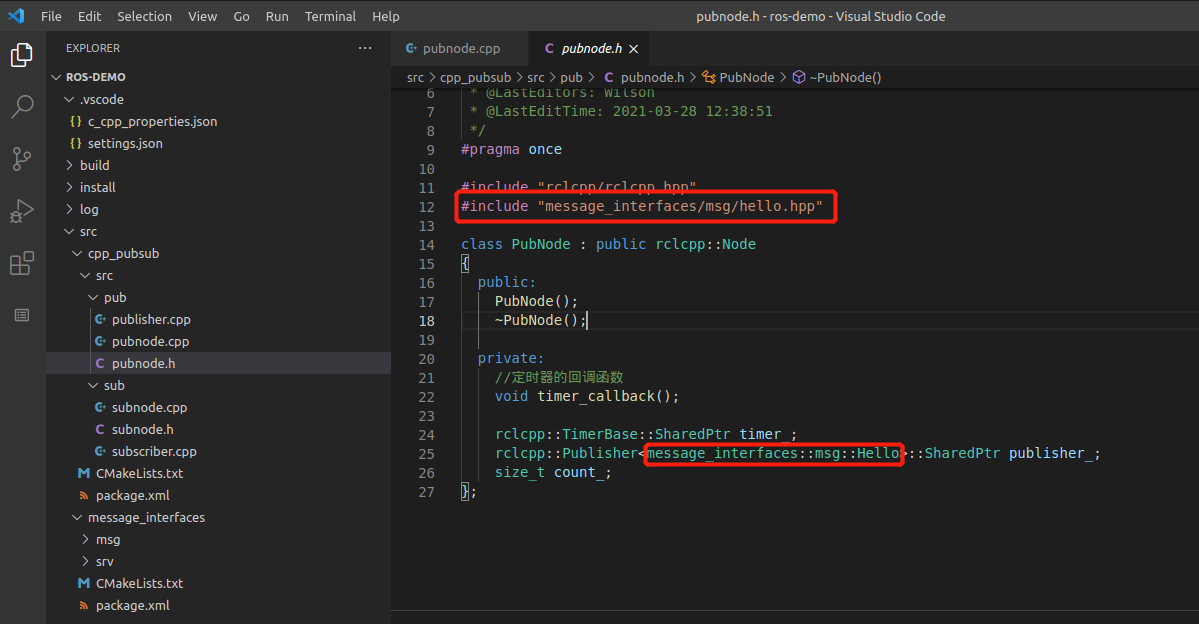Open the Run menu

tap(277, 16)
